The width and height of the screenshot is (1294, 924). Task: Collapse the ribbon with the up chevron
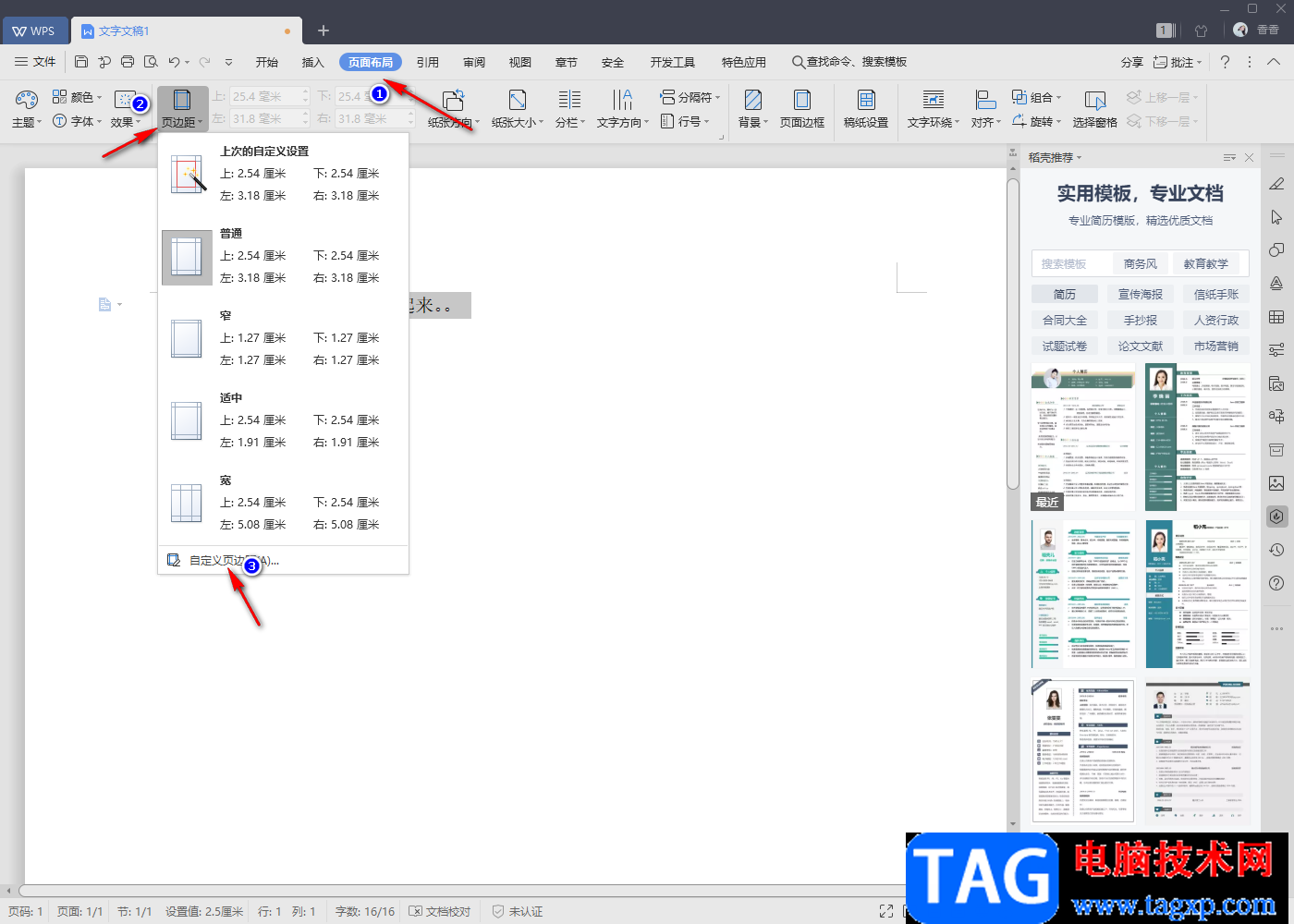(1274, 62)
